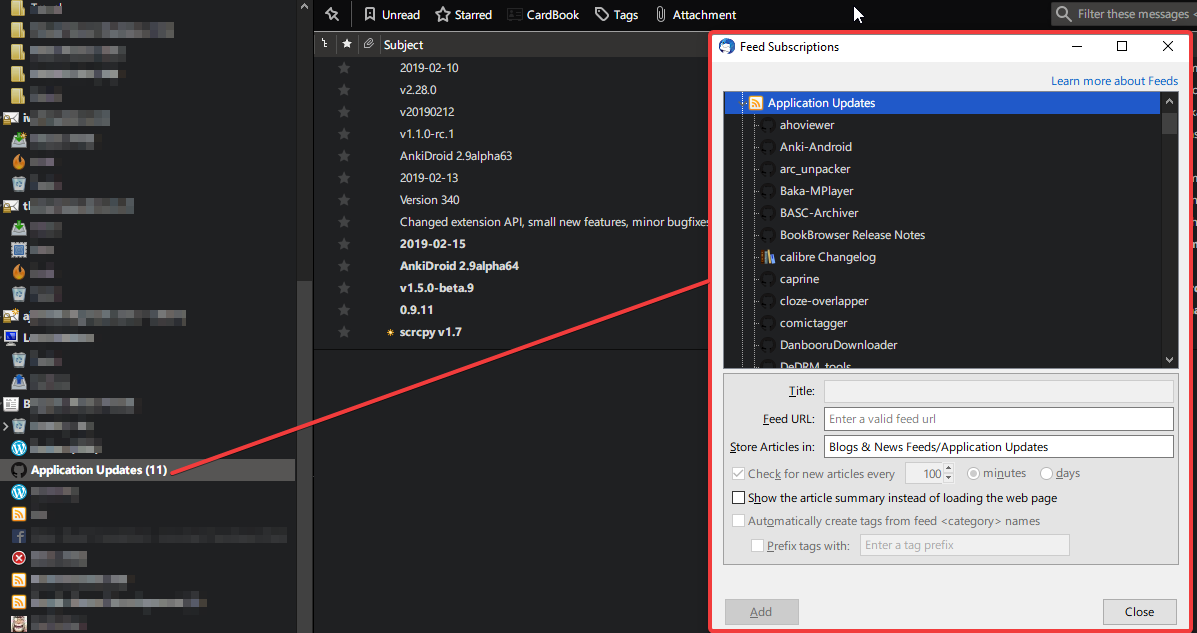Viewport: 1197px width, 633px height.
Task: Open the Version 340 message
Action: pyautogui.click(x=429, y=200)
